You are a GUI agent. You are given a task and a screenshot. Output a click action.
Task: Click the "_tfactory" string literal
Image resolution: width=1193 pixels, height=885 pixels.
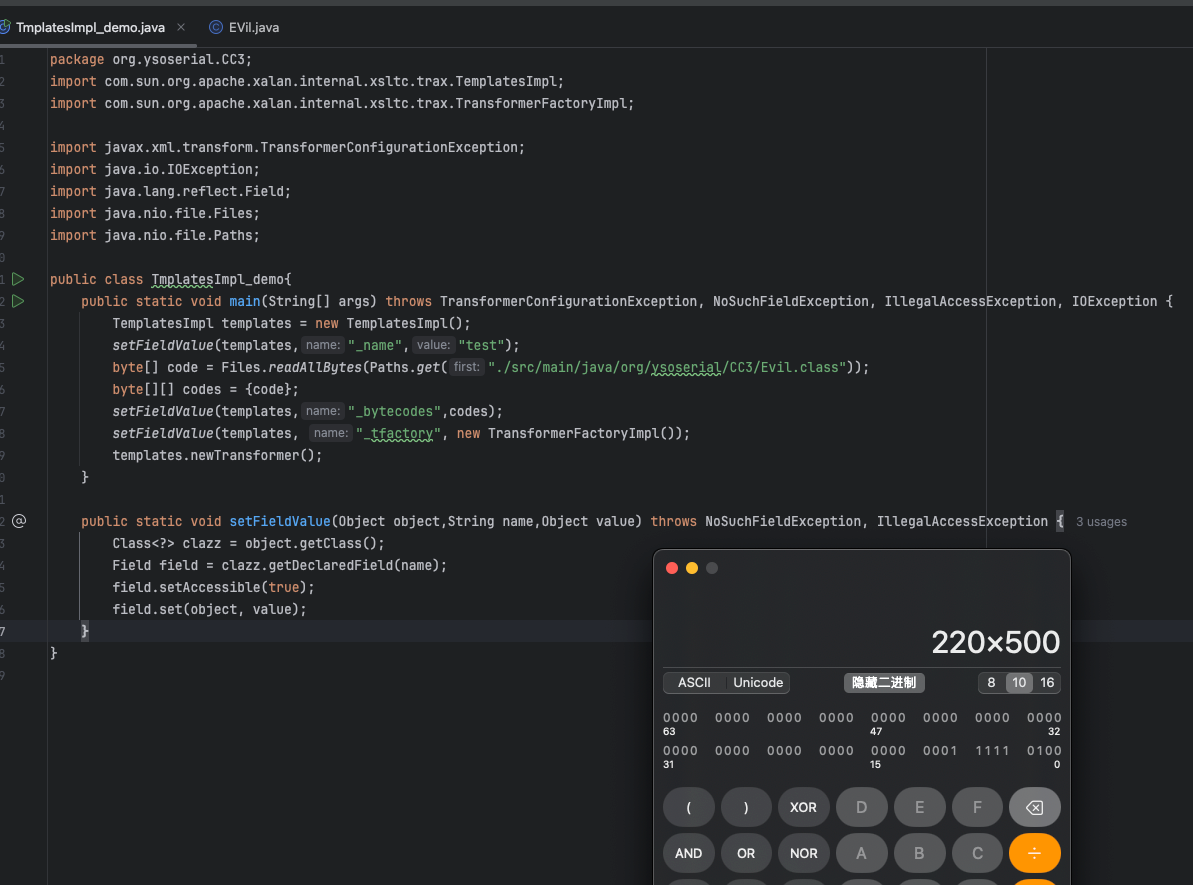pos(399,434)
